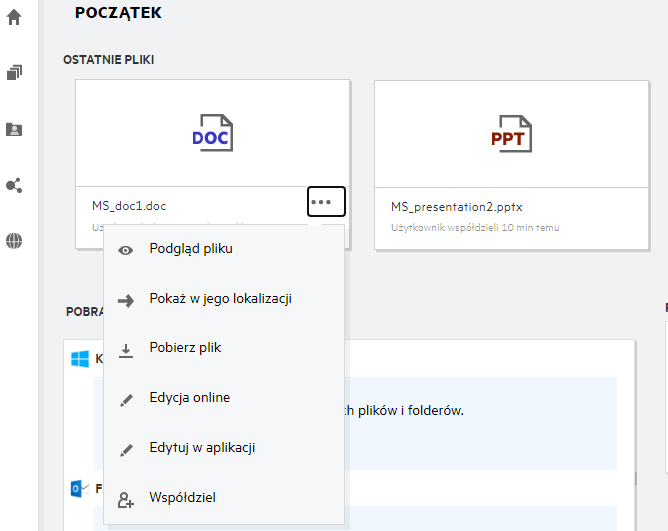This screenshot has height=531, width=668.
Task: Toggle the three-dot menu for MS_doc1.doc
Action: [x=326, y=202]
